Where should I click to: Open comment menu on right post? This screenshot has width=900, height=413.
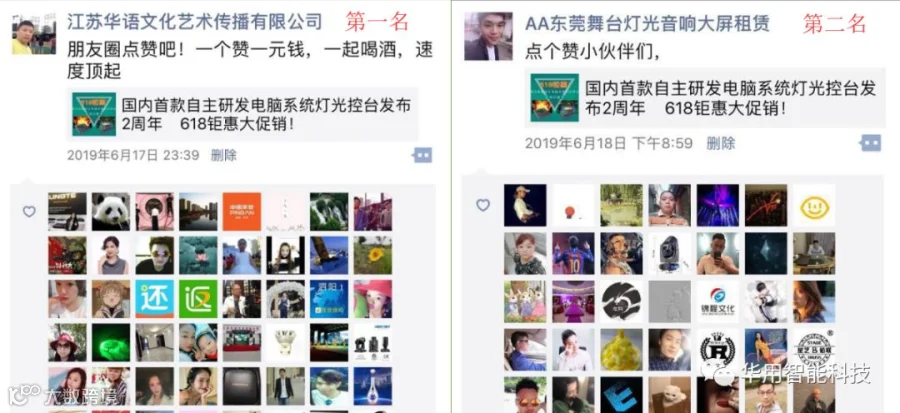[x=871, y=143]
